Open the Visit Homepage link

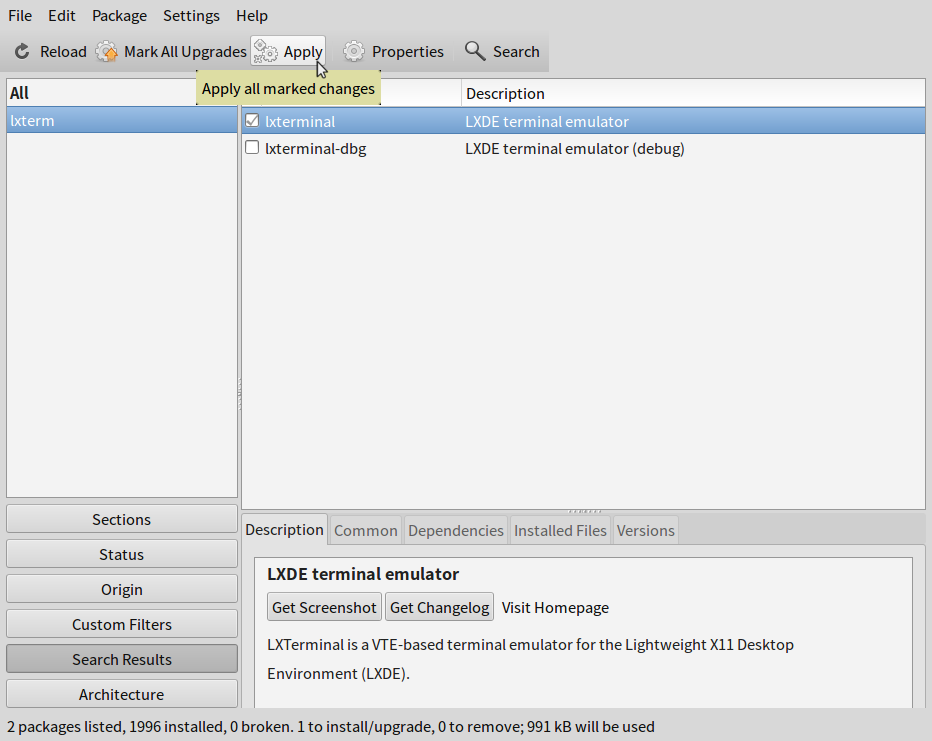pos(555,607)
